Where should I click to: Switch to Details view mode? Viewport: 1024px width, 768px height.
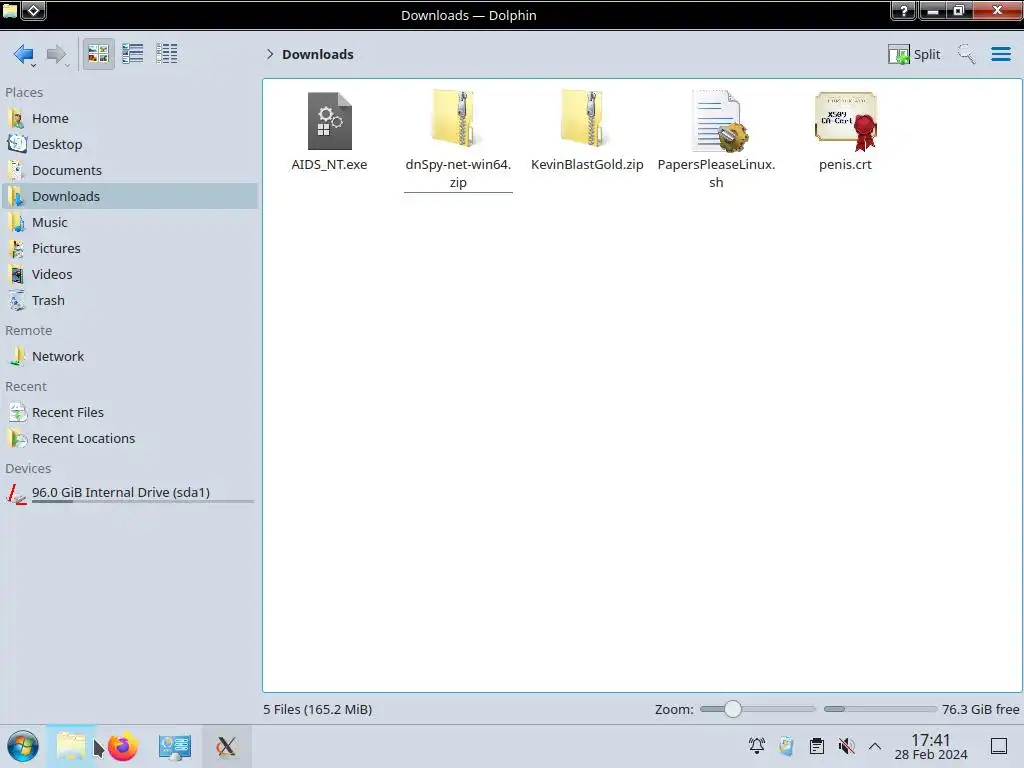pyautogui.click(x=167, y=54)
